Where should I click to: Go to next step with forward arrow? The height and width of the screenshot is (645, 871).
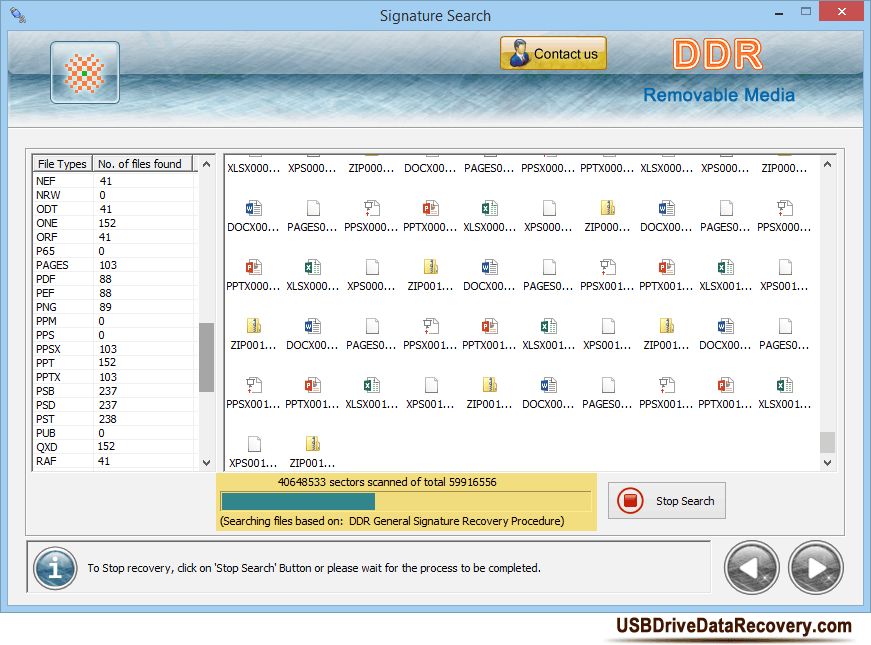click(815, 567)
